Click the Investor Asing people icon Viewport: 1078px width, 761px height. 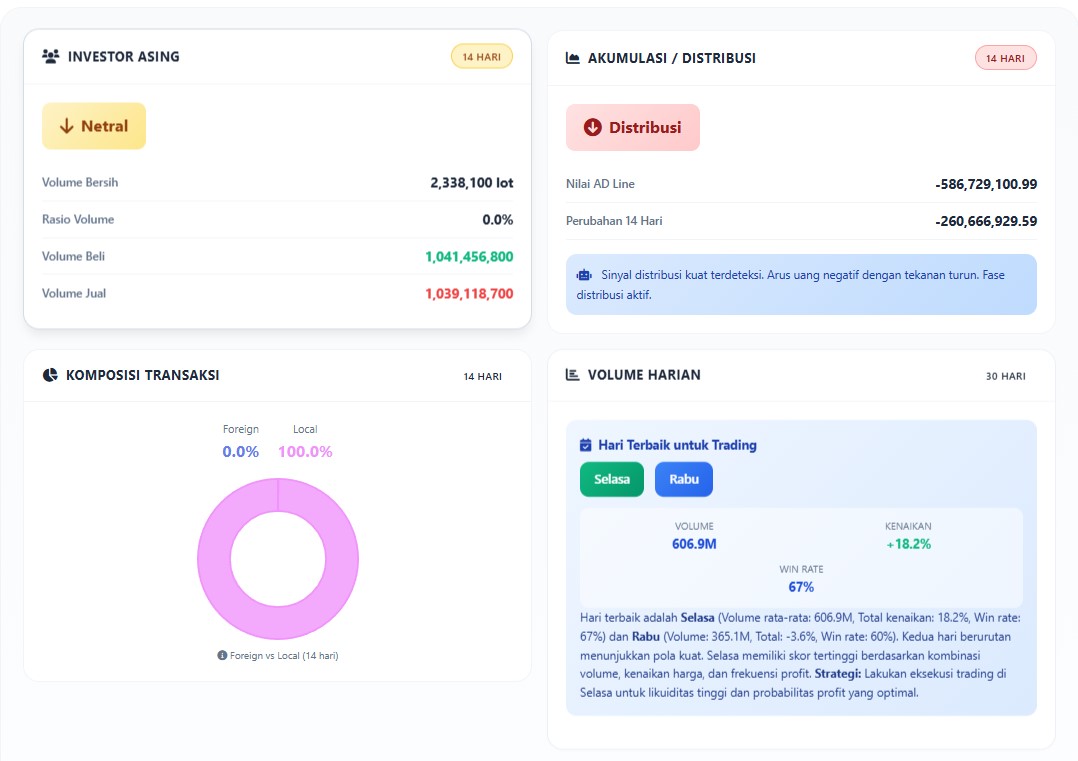coord(51,57)
